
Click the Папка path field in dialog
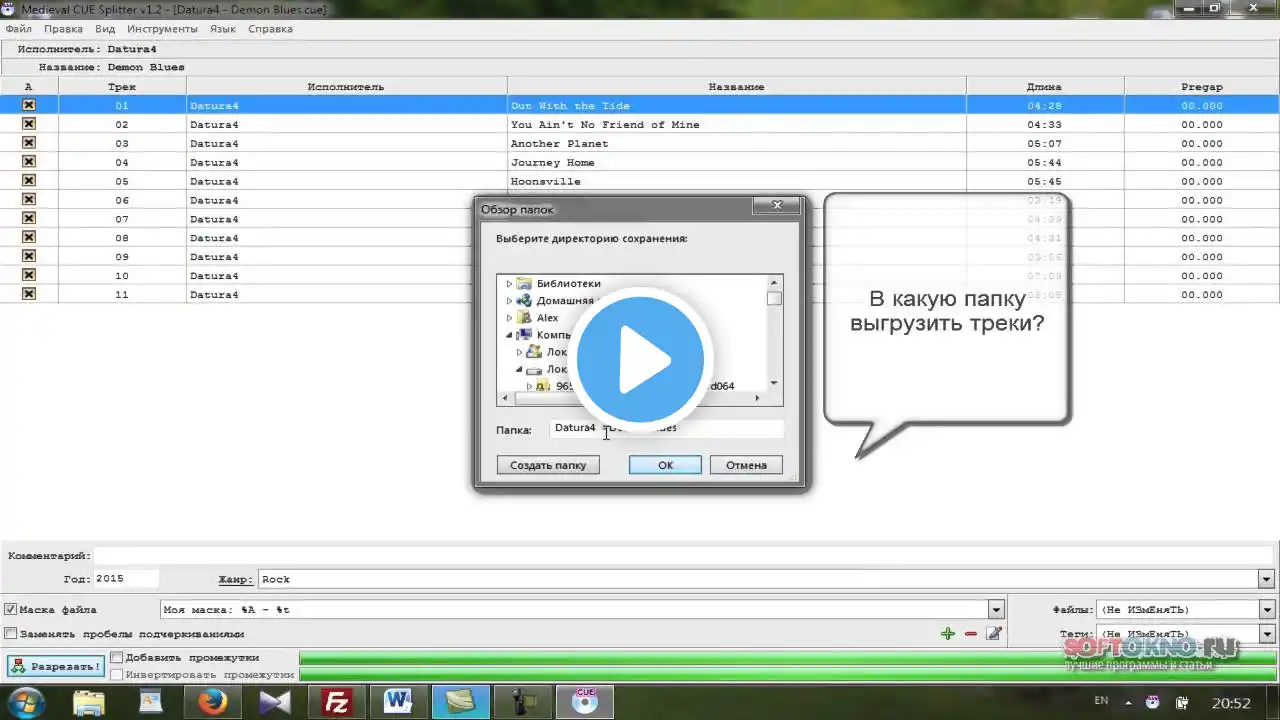pos(666,428)
